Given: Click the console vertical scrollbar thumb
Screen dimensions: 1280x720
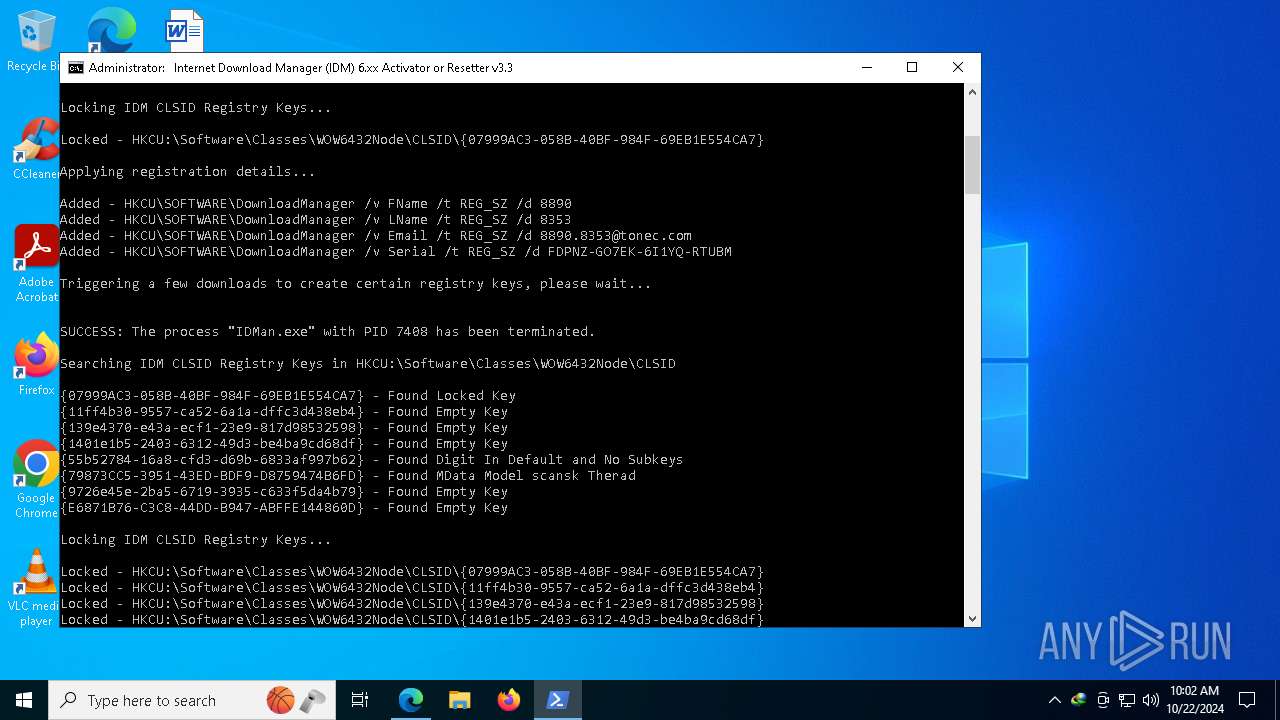Looking at the screenshot, I should point(972,164).
